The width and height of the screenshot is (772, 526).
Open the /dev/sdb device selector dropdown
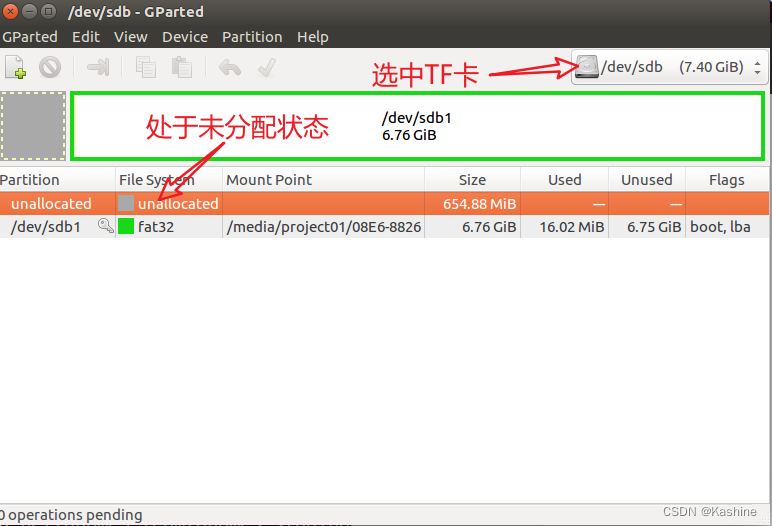pyautogui.click(x=668, y=67)
